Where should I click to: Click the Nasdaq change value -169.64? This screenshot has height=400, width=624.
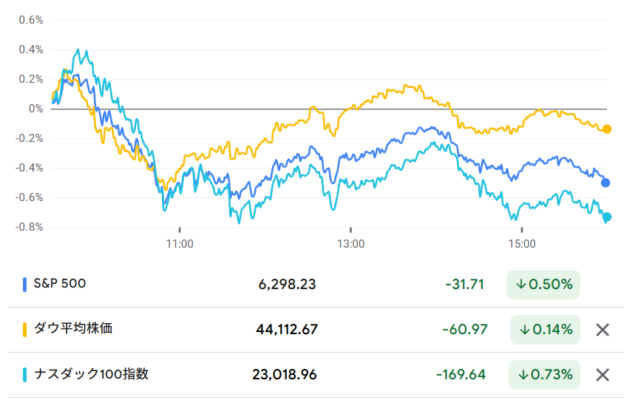point(461,375)
